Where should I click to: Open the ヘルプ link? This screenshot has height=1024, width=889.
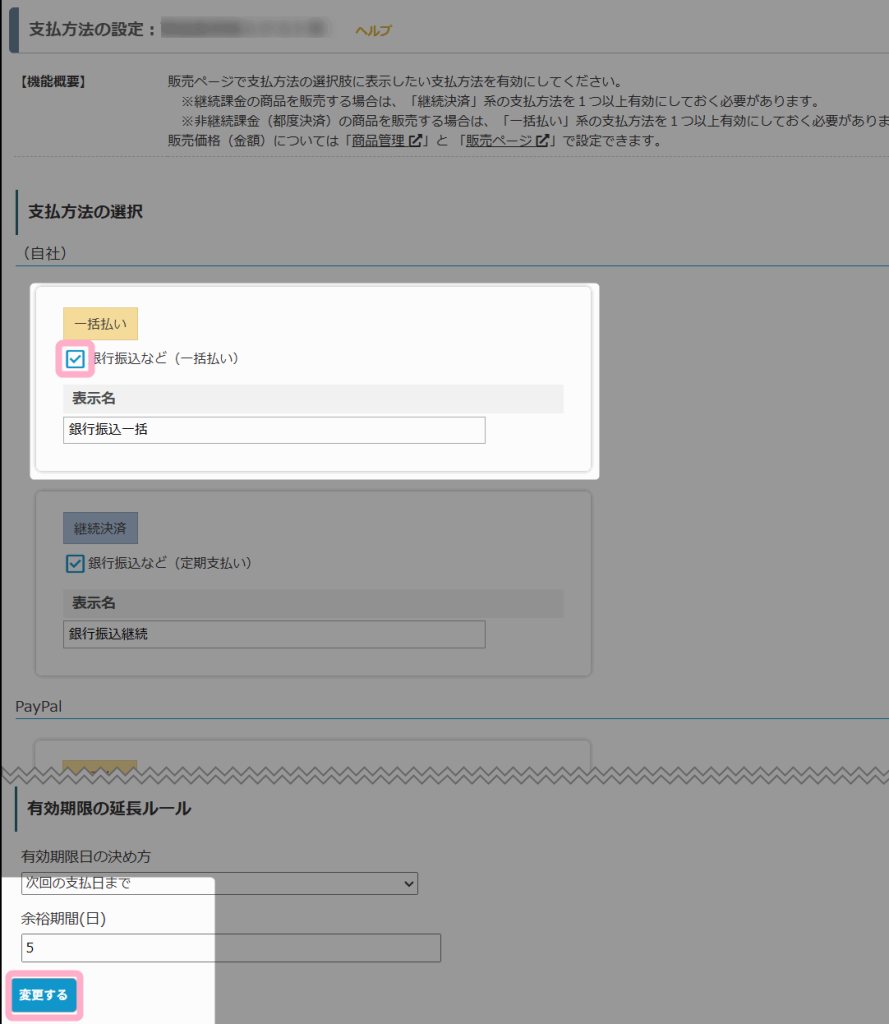click(x=373, y=31)
